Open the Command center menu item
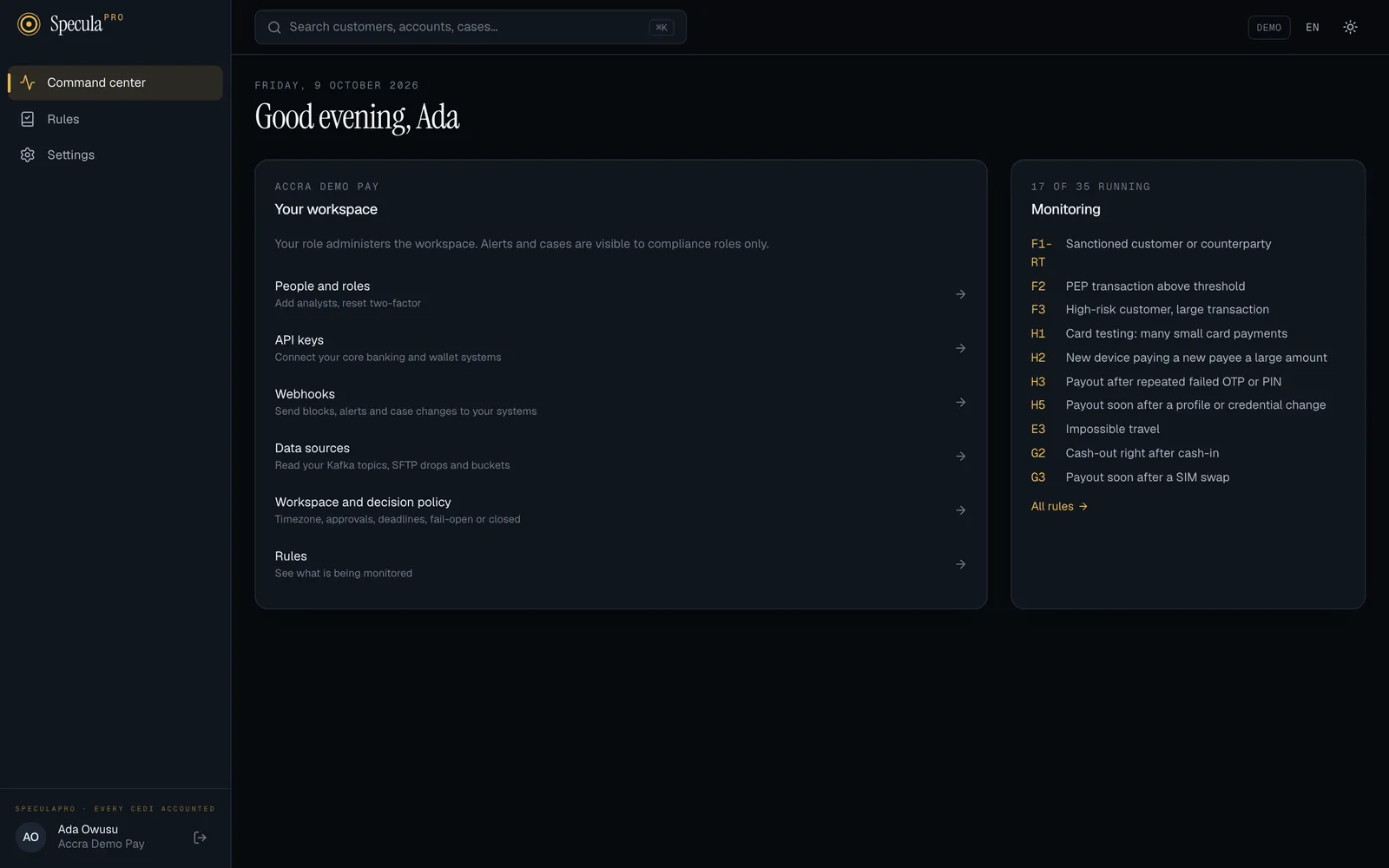 point(115,82)
